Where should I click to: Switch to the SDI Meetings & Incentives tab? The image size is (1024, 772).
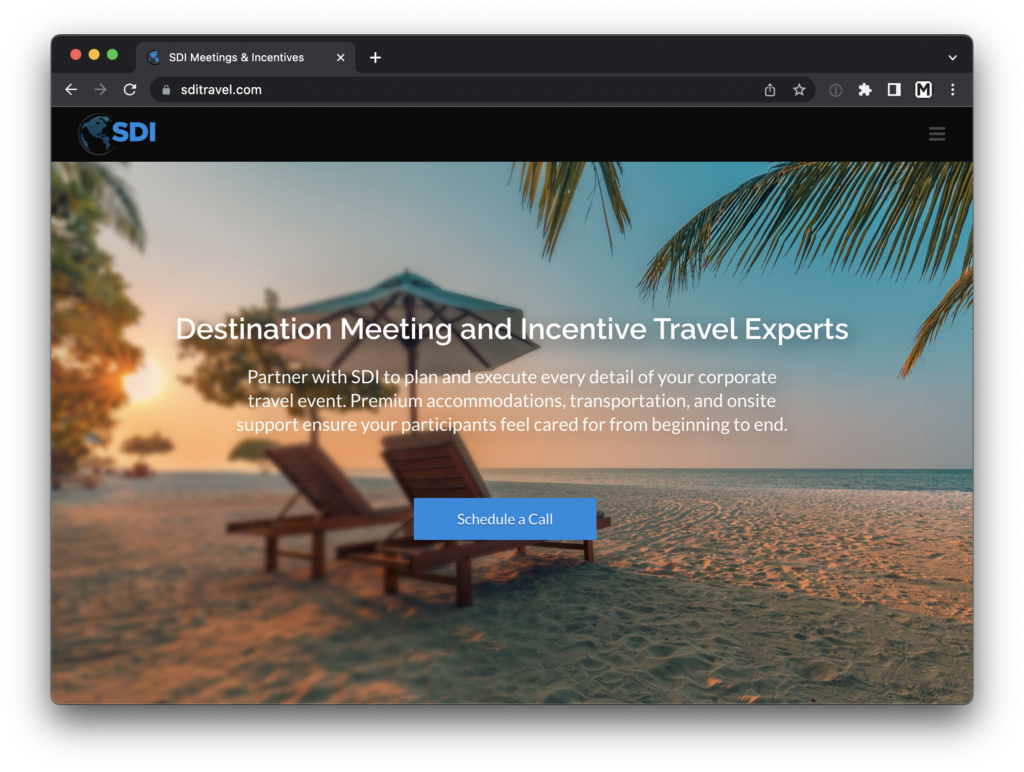click(x=240, y=57)
